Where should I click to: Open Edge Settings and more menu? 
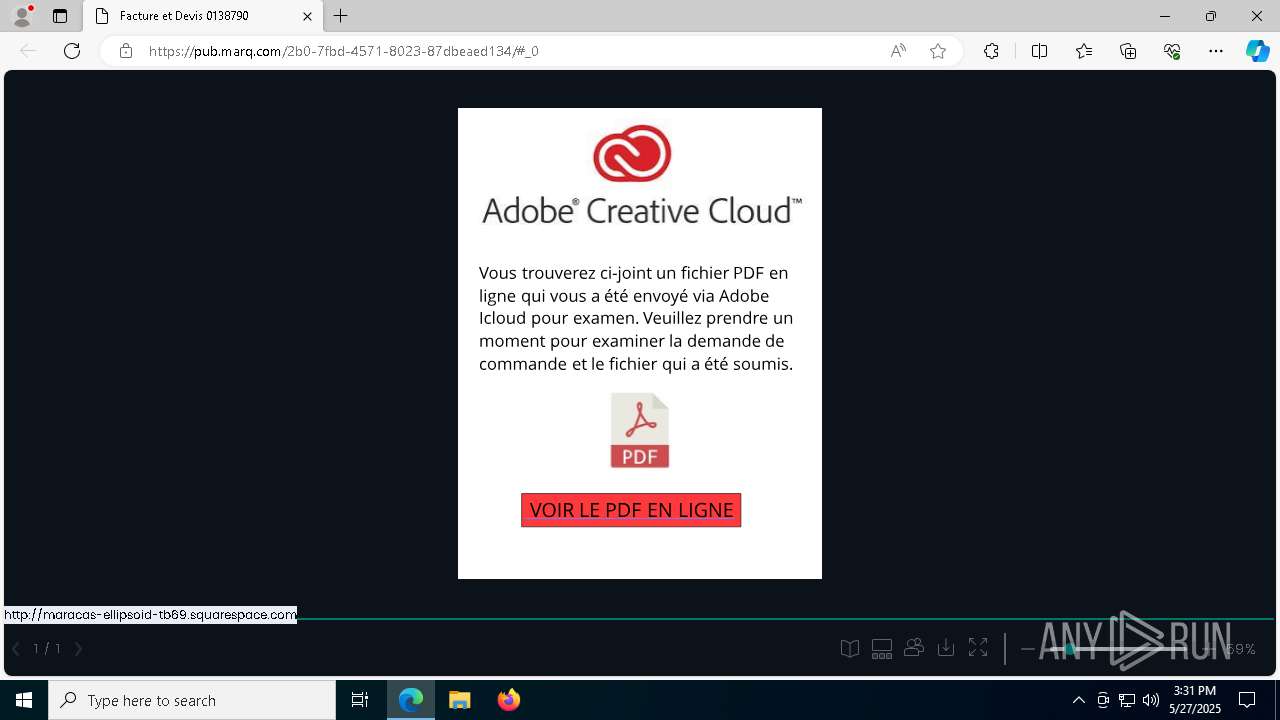click(1216, 51)
